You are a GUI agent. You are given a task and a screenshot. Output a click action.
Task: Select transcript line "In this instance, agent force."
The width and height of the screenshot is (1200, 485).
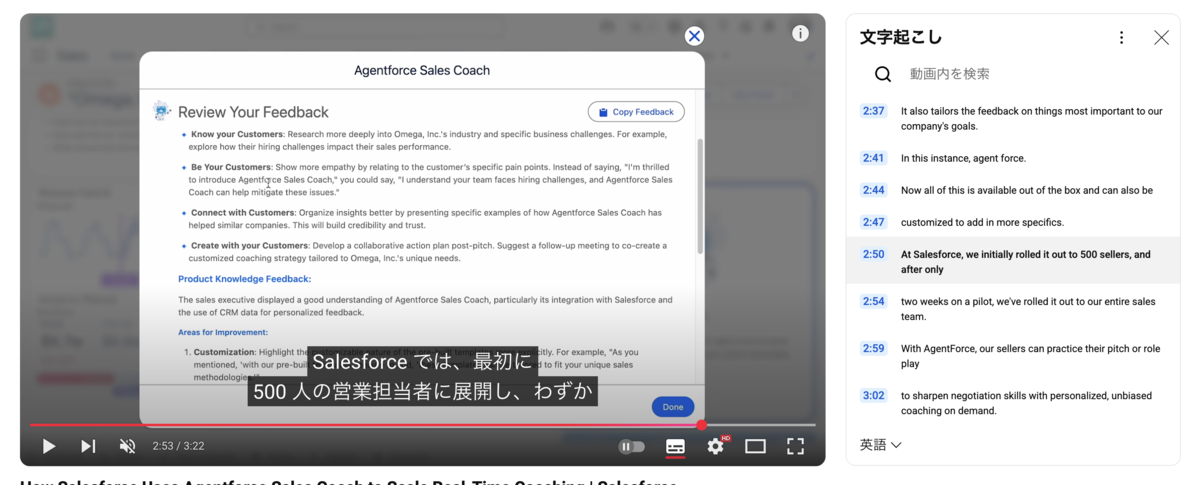pyautogui.click(x=963, y=158)
